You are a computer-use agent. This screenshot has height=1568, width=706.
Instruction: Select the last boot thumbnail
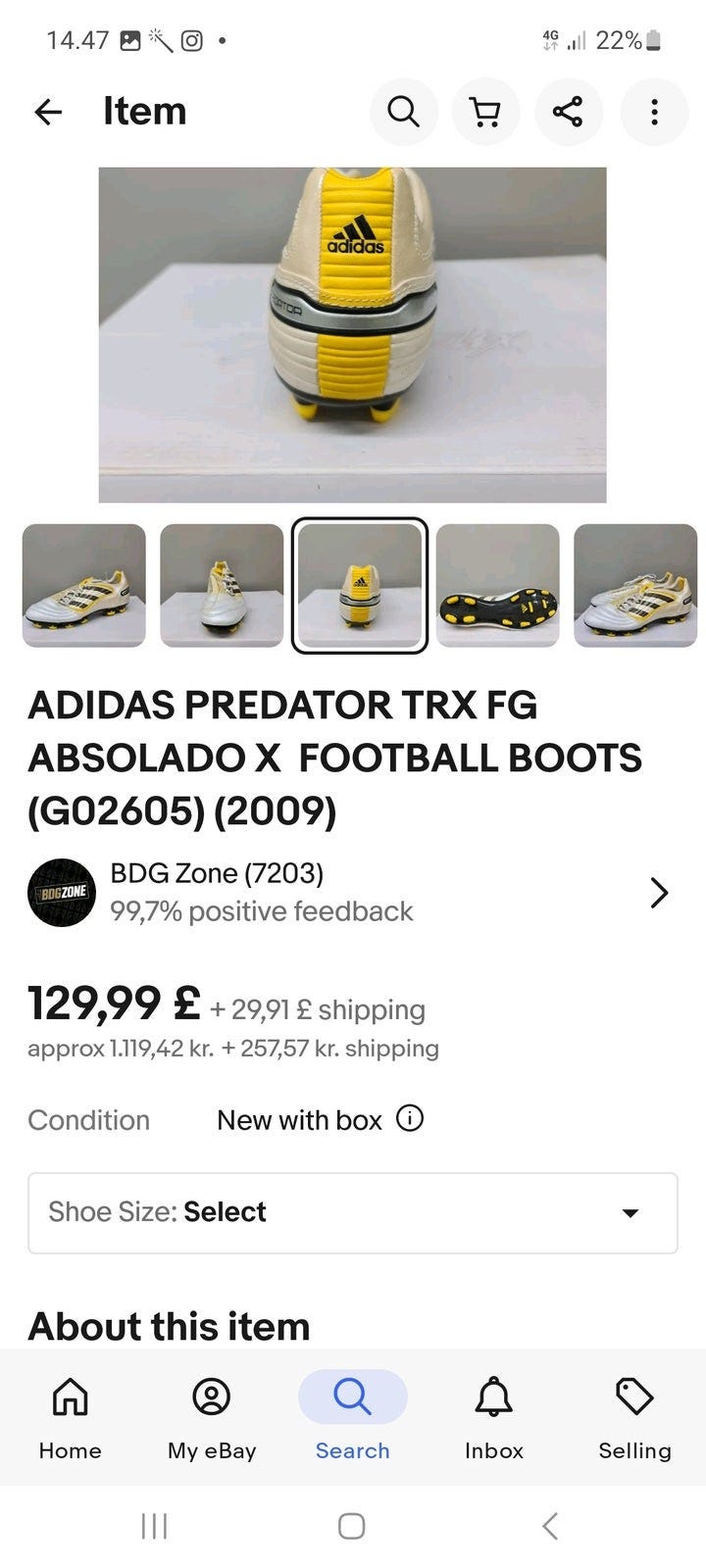(635, 585)
